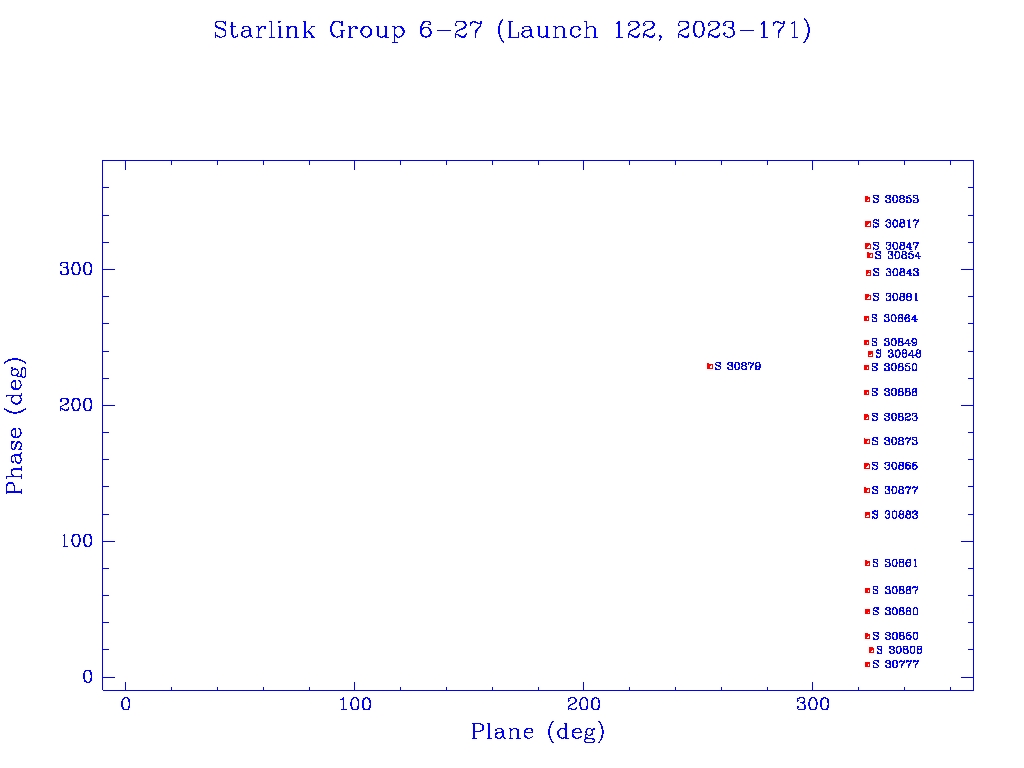The width and height of the screenshot is (1024, 768).
Task: Click the Starlink Group 6-27 plot title
Action: 513,31
